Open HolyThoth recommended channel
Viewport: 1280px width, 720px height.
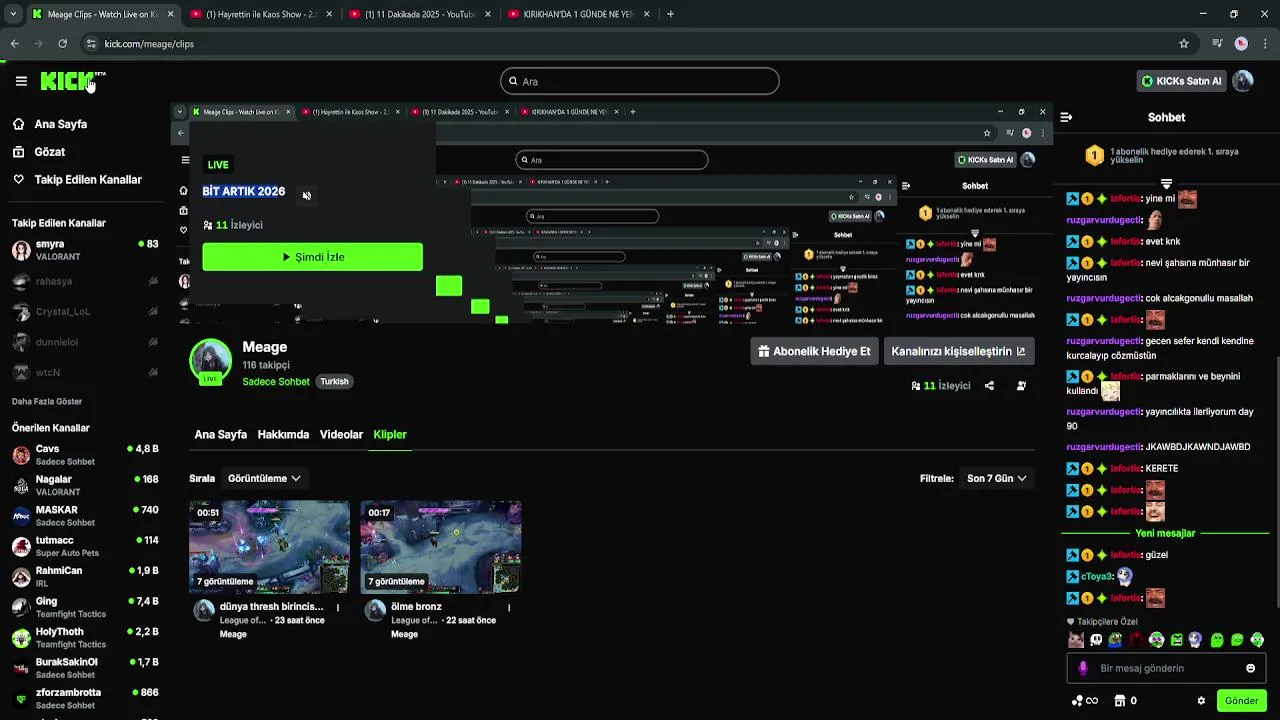85,638
